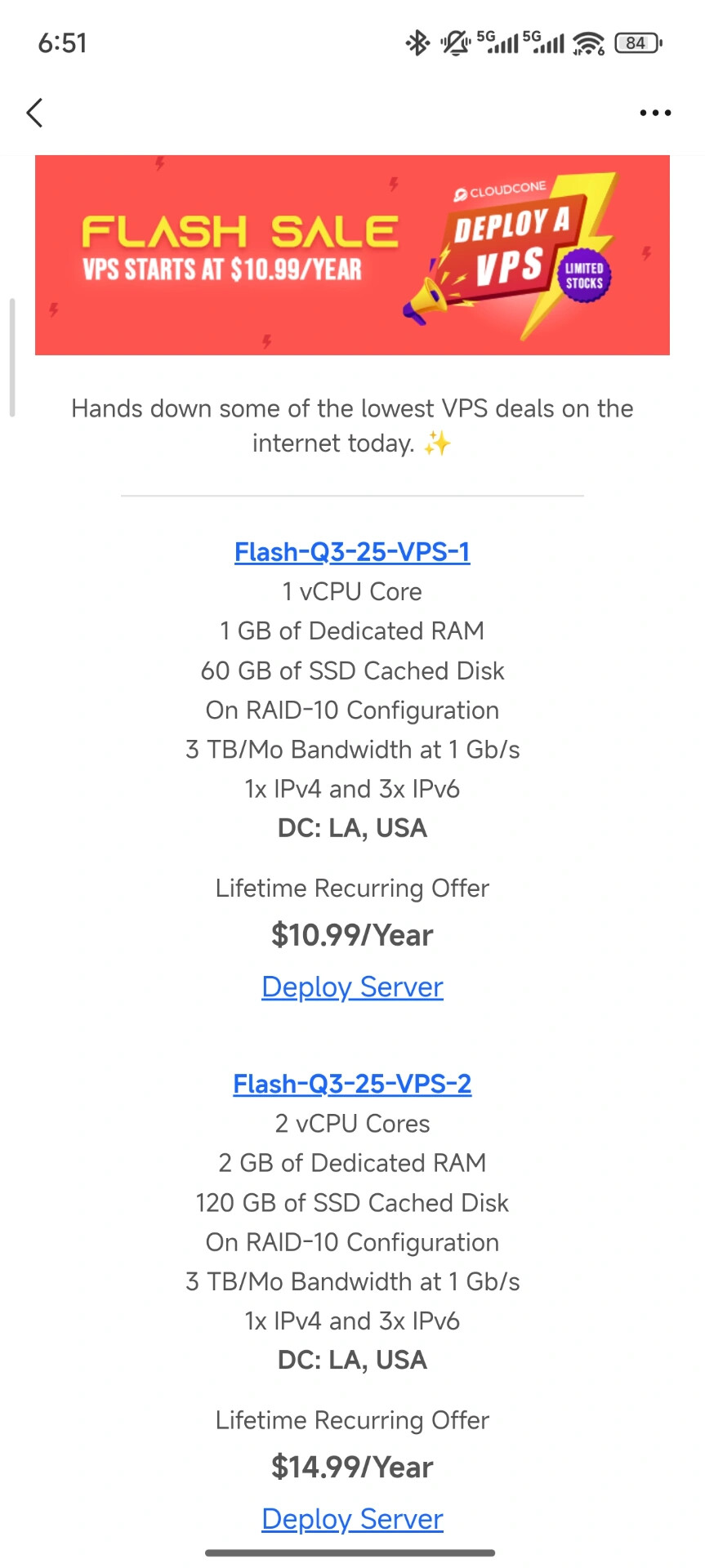Tap the back arrow at top left
Image resolution: width=705 pixels, height=1568 pixels.
[34, 113]
